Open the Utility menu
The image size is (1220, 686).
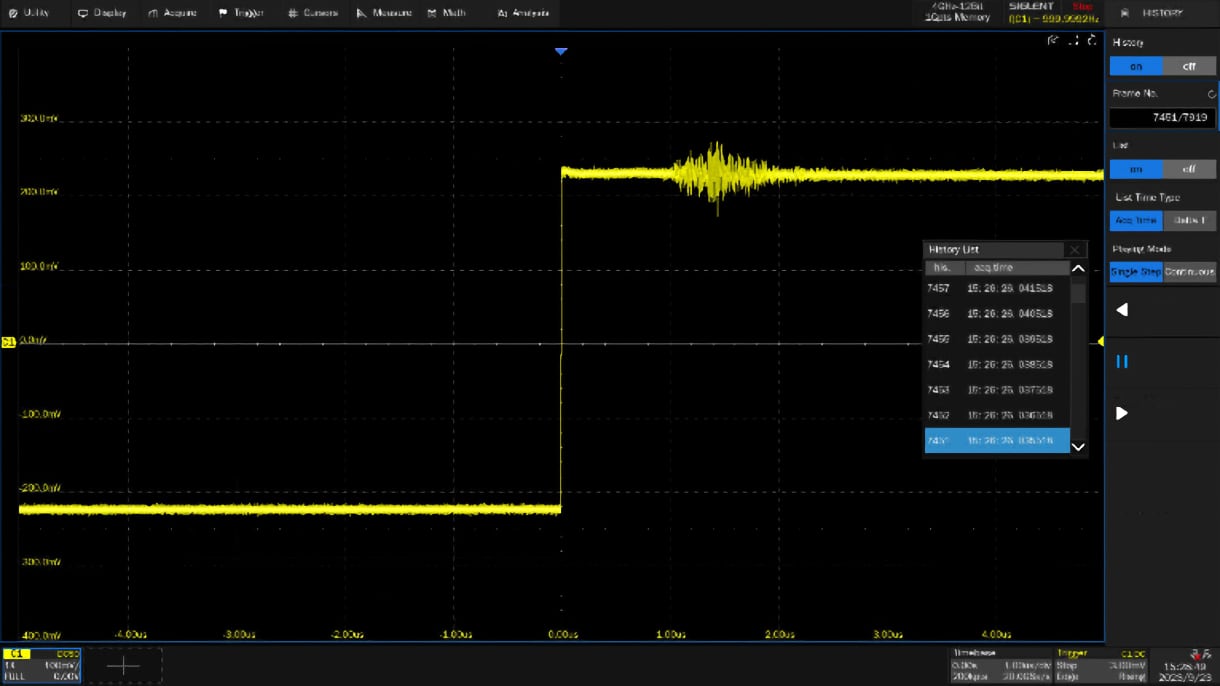click(29, 13)
